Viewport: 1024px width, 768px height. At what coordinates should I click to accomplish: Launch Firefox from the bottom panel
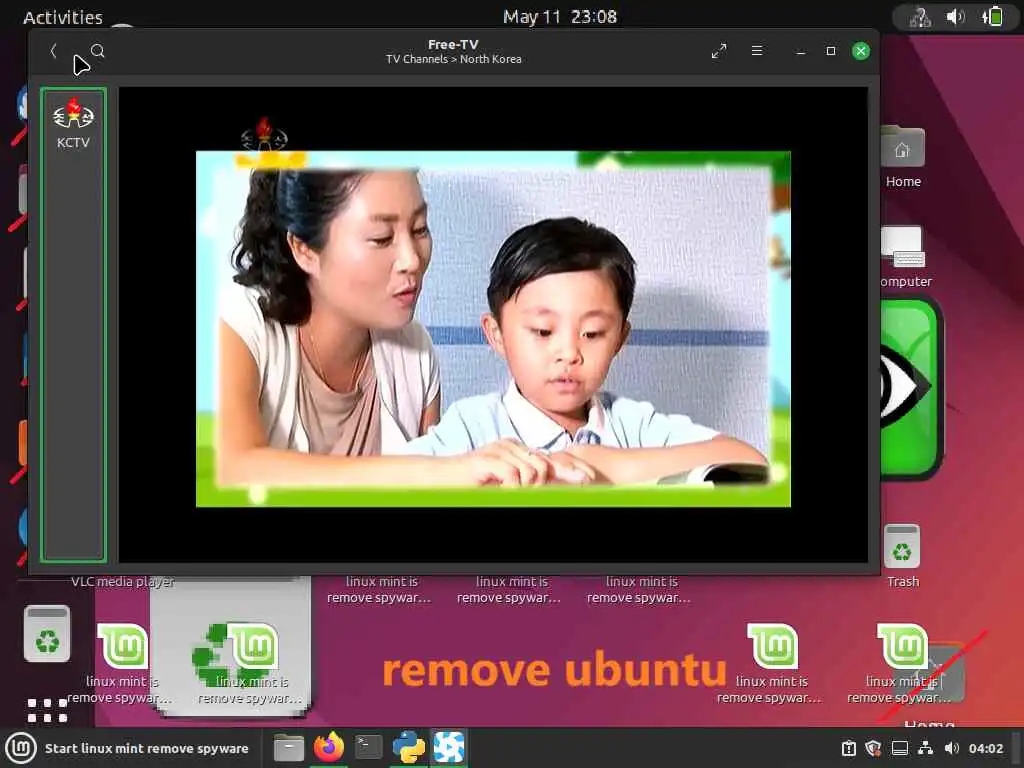coord(329,747)
